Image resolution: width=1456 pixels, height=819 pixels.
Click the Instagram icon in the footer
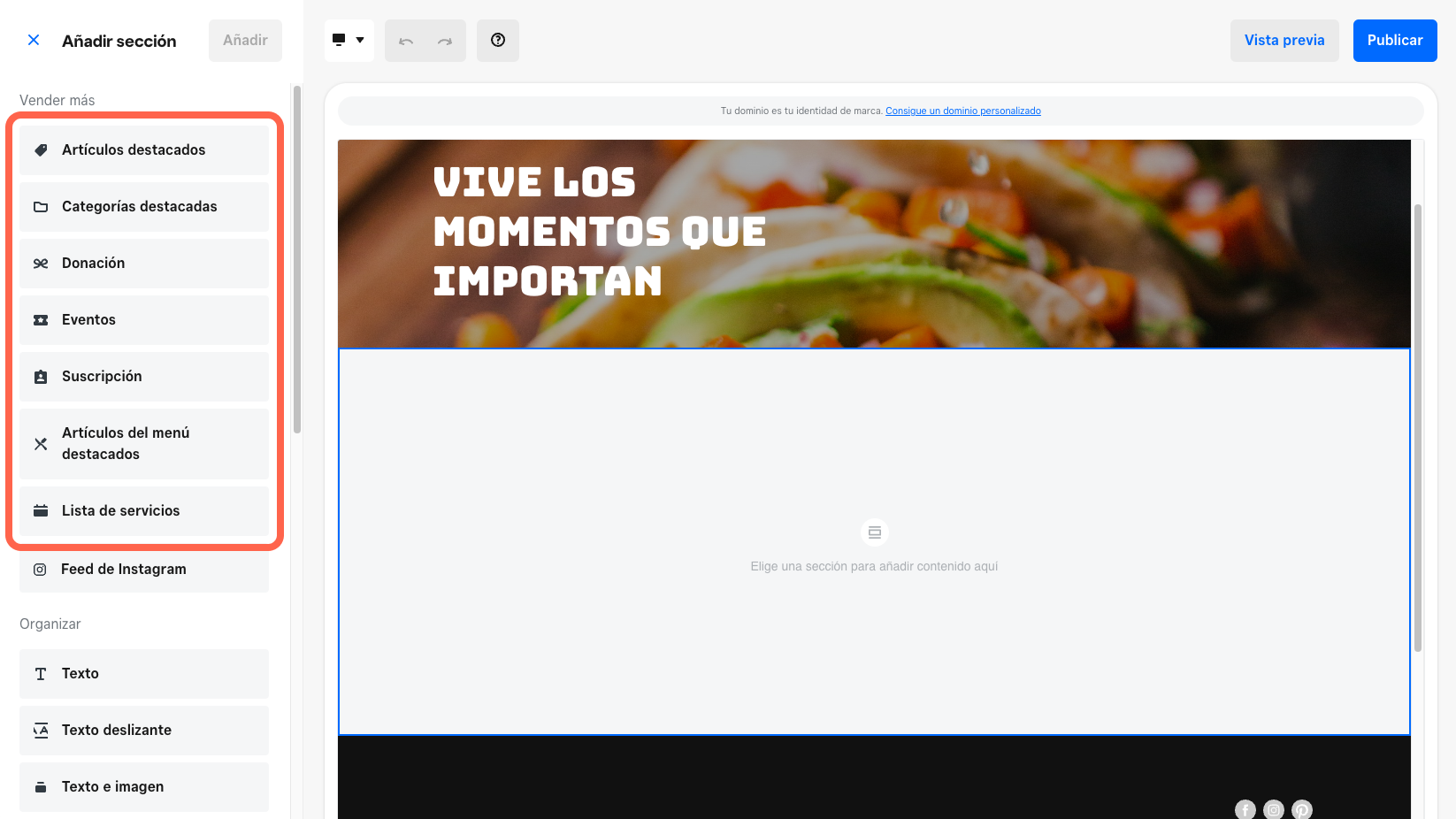(x=1274, y=809)
